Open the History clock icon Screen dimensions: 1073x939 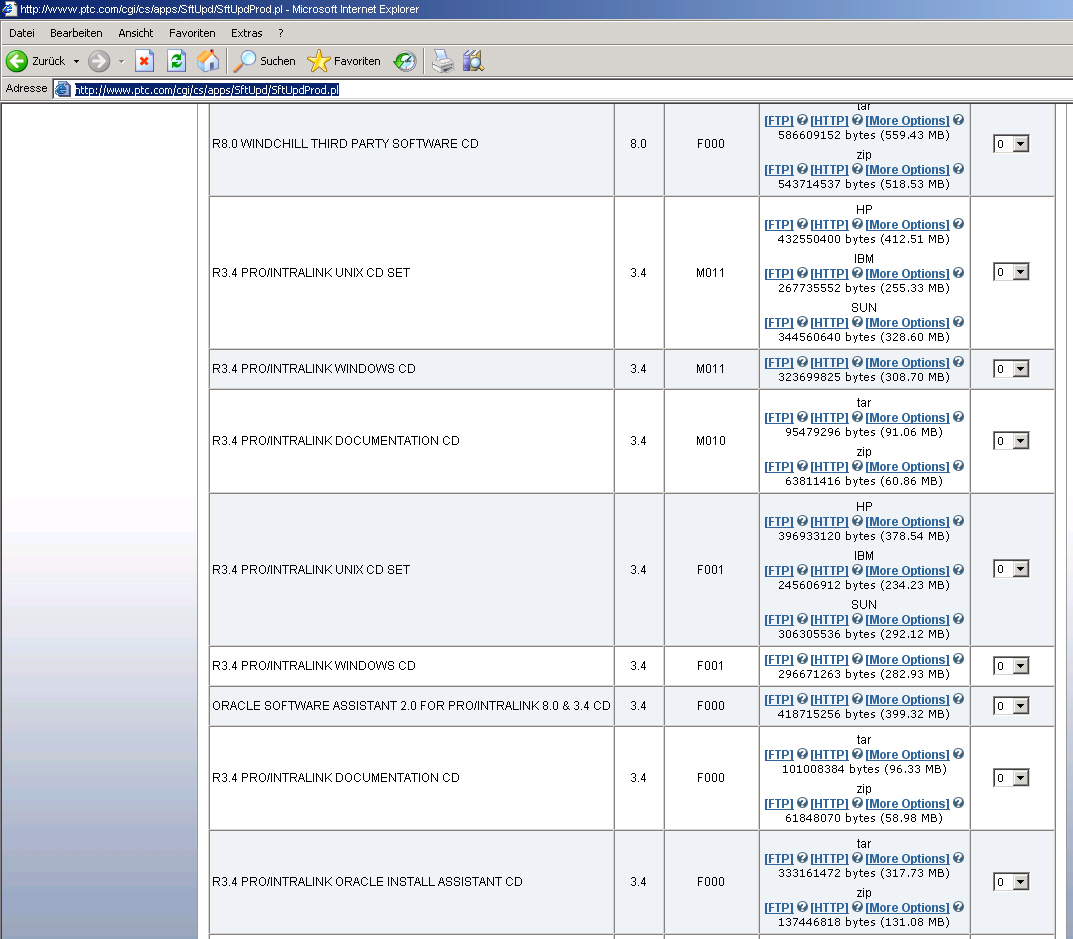(x=404, y=61)
